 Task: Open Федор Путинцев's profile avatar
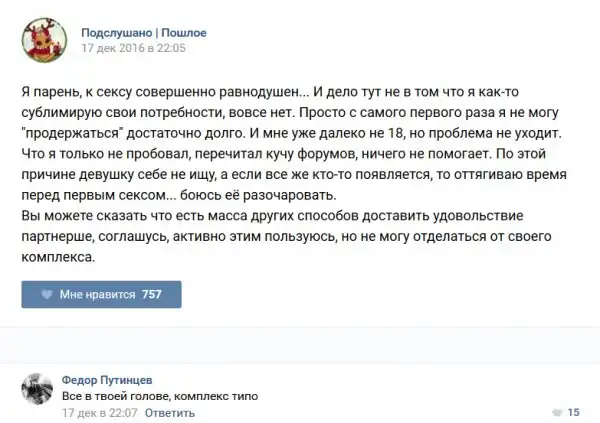38,390
